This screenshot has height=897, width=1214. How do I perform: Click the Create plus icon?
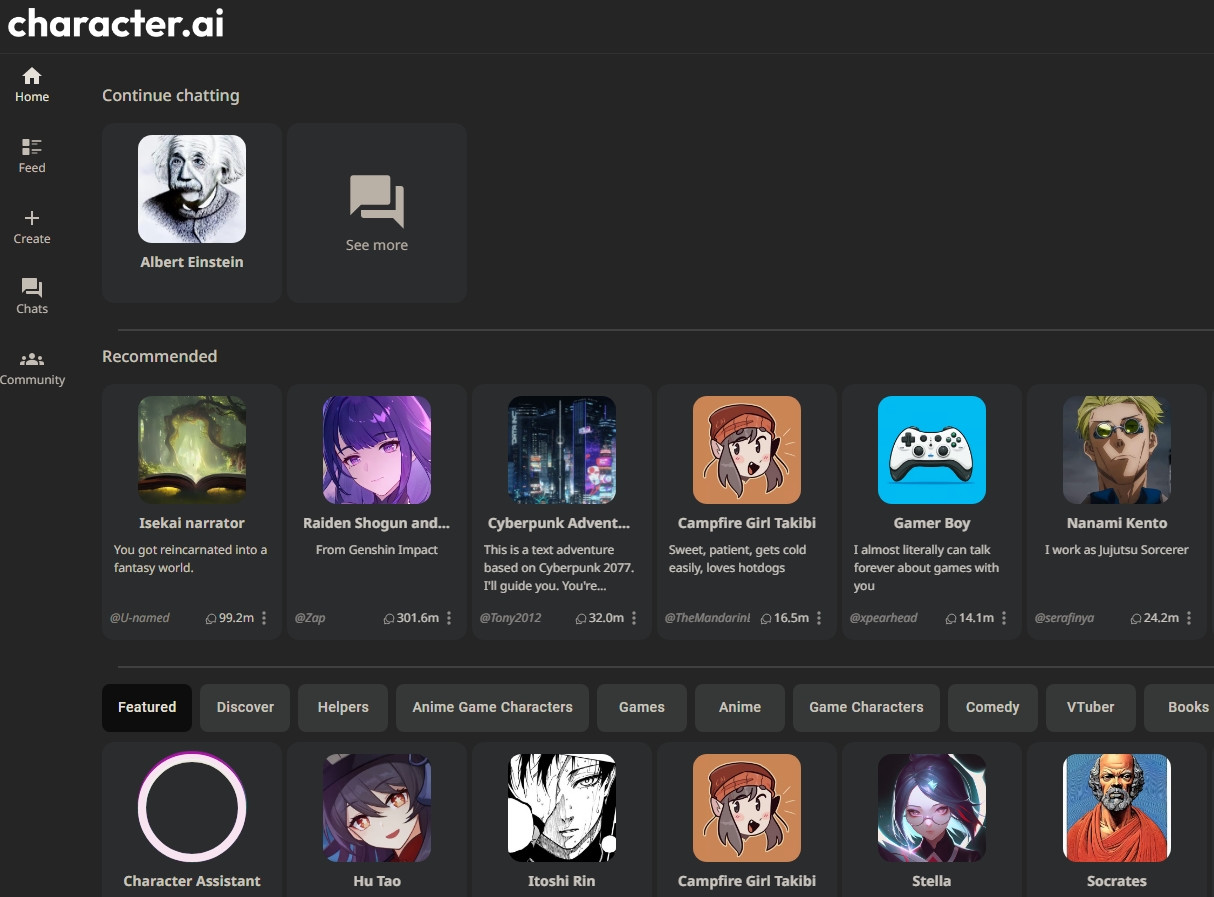(x=32, y=219)
